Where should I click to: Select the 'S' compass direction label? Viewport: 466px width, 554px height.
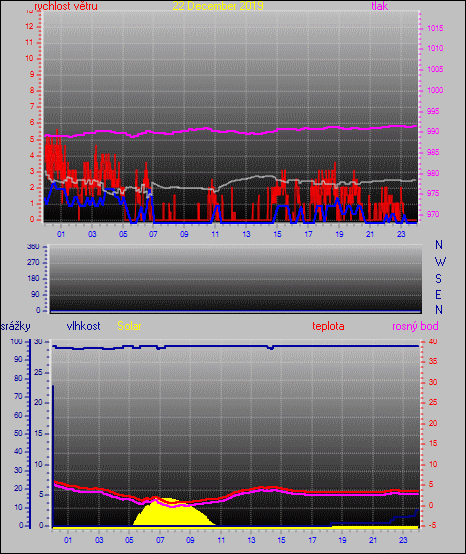[438, 279]
